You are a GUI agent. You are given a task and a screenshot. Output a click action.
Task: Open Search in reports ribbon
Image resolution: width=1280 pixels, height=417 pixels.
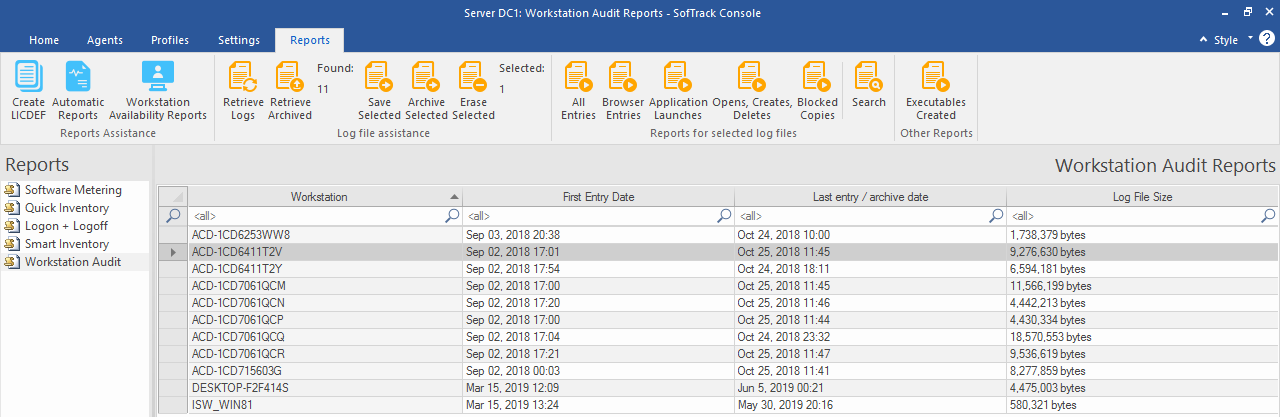coord(869,84)
